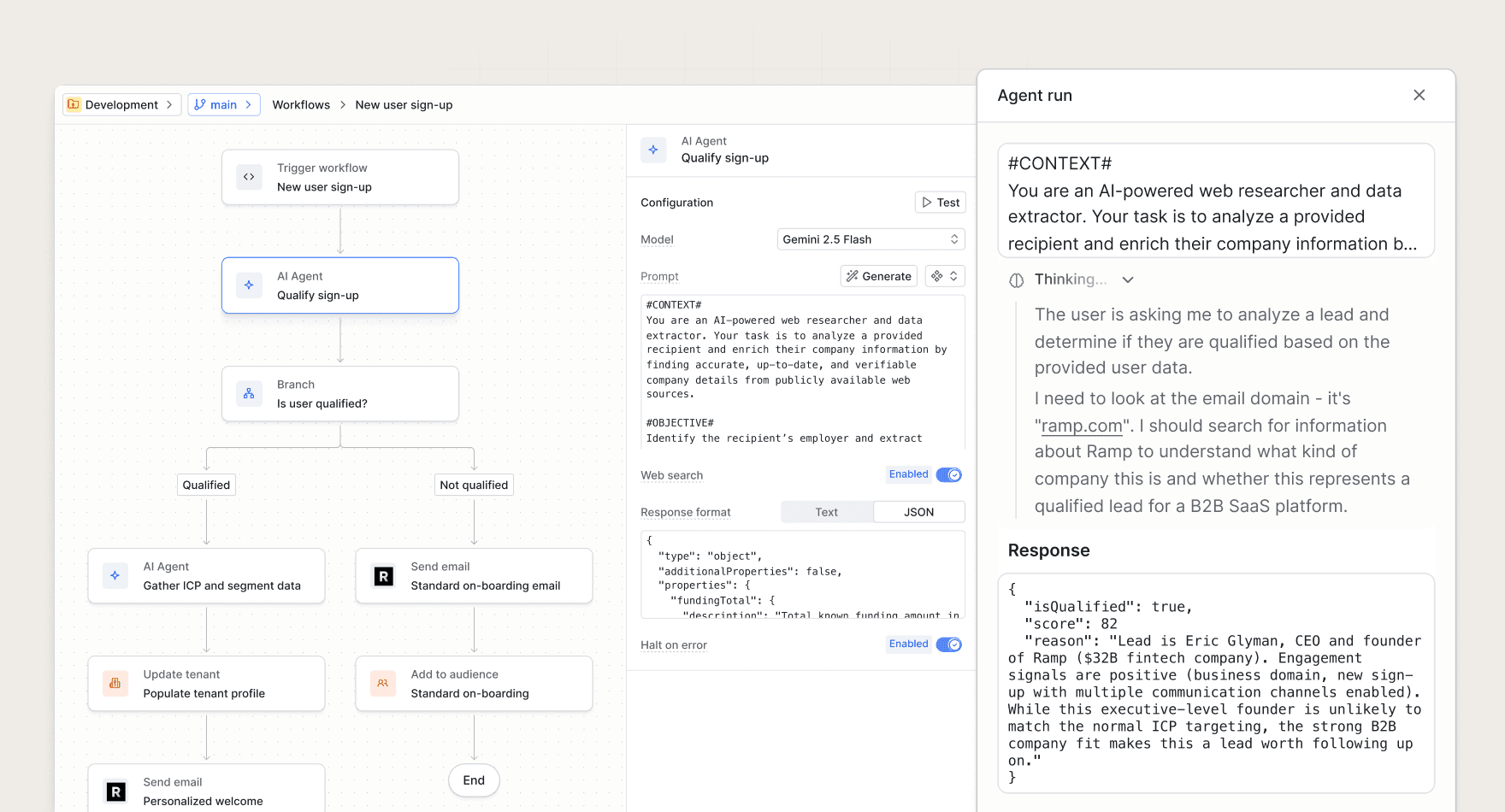Run the Test button for the agent
Screen dimensions: 1505x812
[x=940, y=202]
